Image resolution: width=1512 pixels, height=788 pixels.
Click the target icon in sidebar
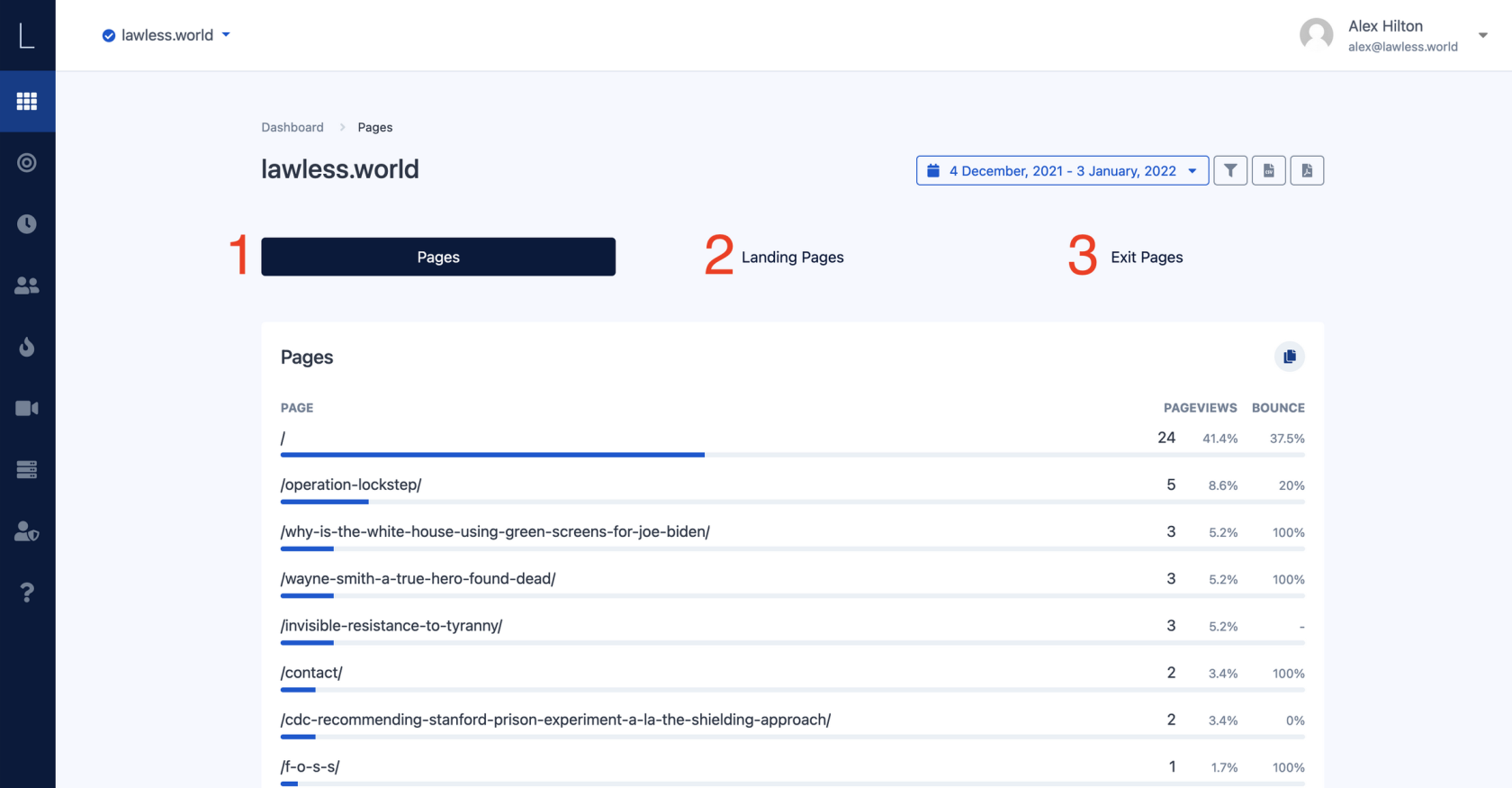(x=27, y=163)
